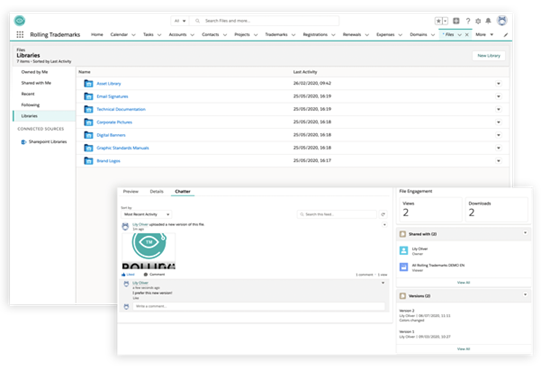The height and width of the screenshot is (371, 550).
Task: Open row actions for Asset Library
Action: click(498, 83)
